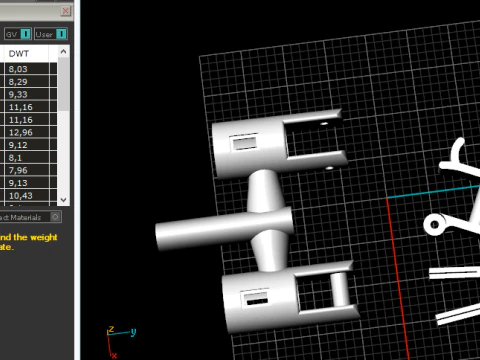Viewport: 480px width, 360px height.
Task: Click the scroll up arrow of table
Action: click(63, 51)
